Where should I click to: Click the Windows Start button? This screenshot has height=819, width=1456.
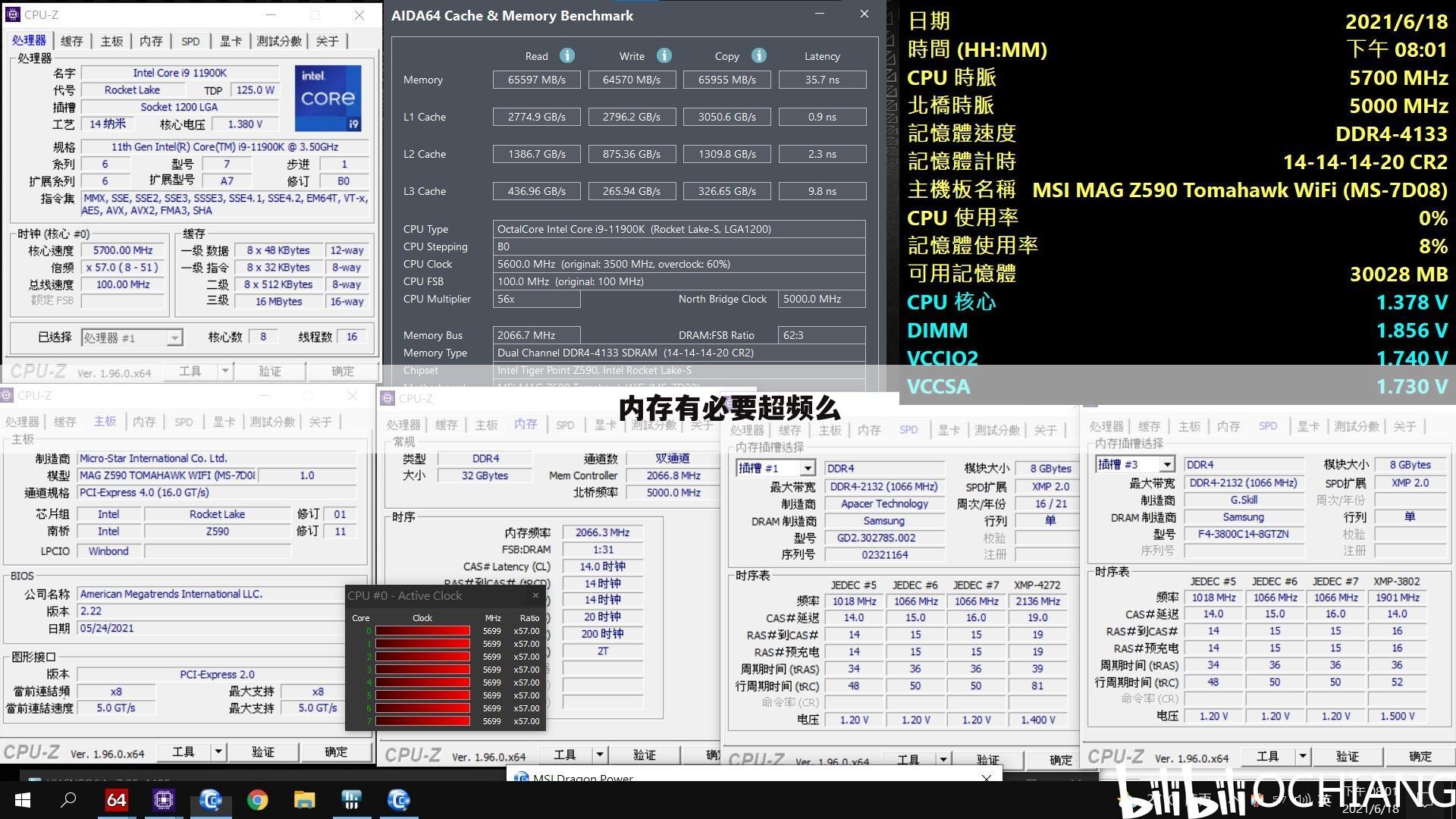[x=22, y=800]
